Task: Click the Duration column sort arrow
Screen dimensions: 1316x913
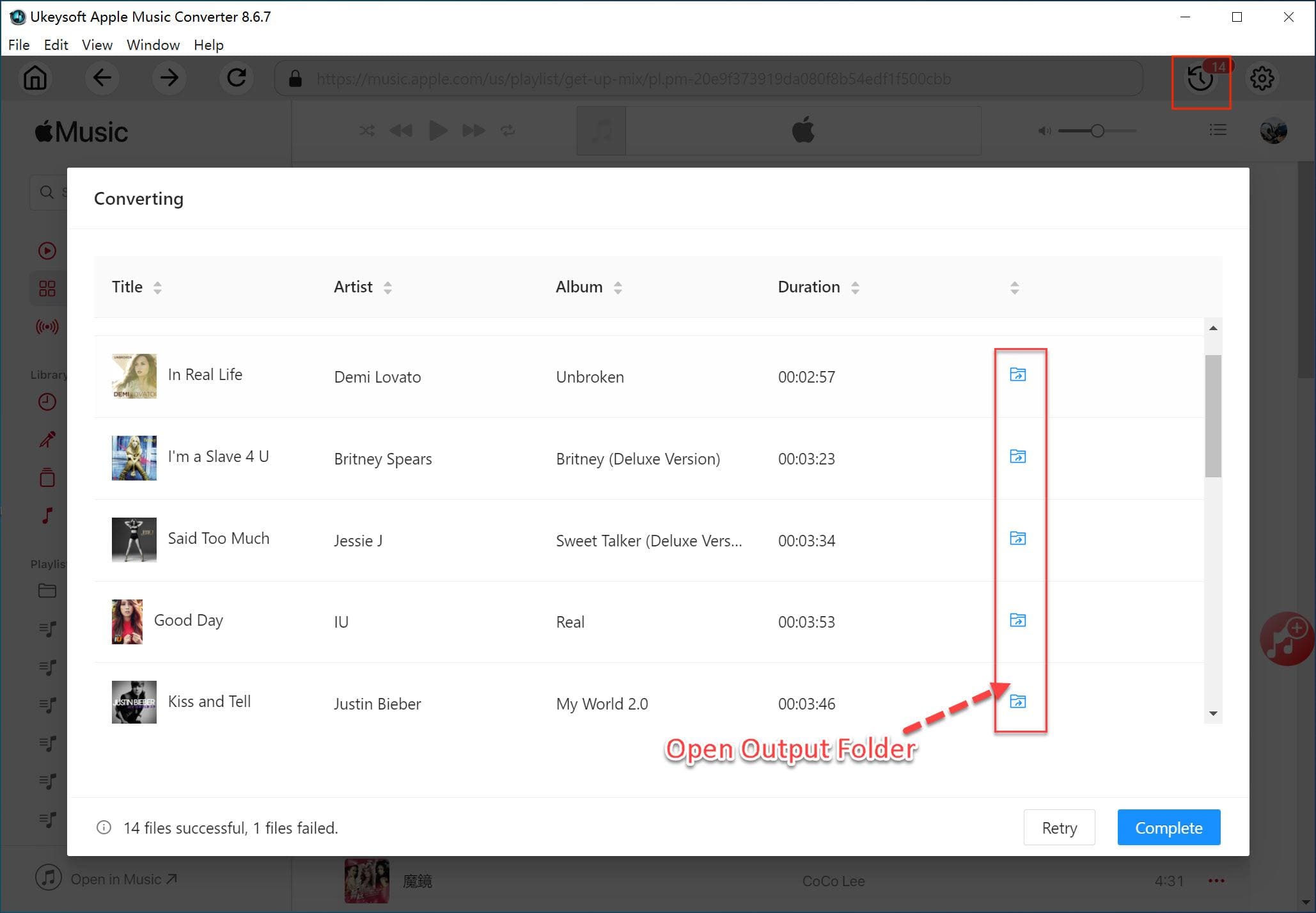Action: click(x=855, y=288)
